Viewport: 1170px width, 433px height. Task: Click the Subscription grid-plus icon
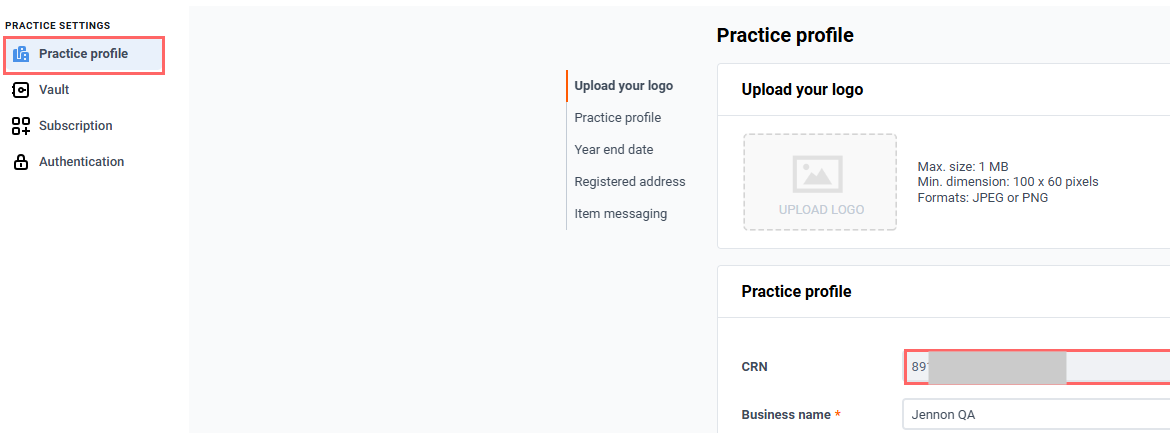click(x=21, y=126)
